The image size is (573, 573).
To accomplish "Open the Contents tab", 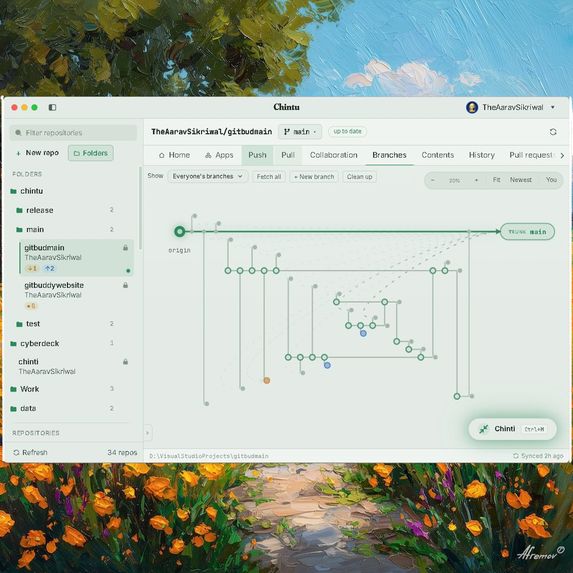I will (437, 155).
